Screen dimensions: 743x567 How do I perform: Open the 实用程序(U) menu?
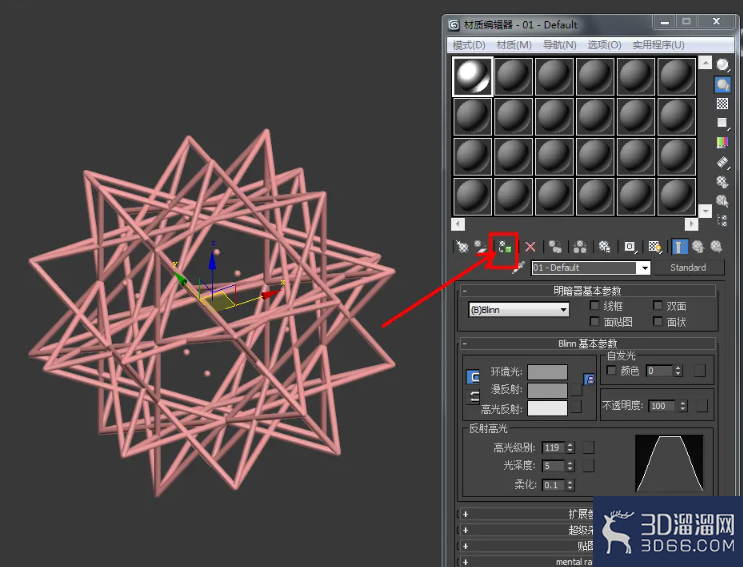(658, 45)
